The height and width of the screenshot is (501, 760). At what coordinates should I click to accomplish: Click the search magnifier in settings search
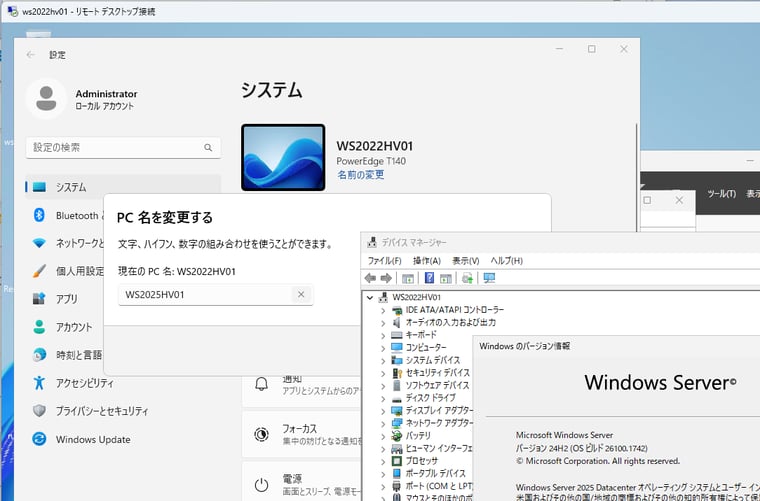pos(208,147)
